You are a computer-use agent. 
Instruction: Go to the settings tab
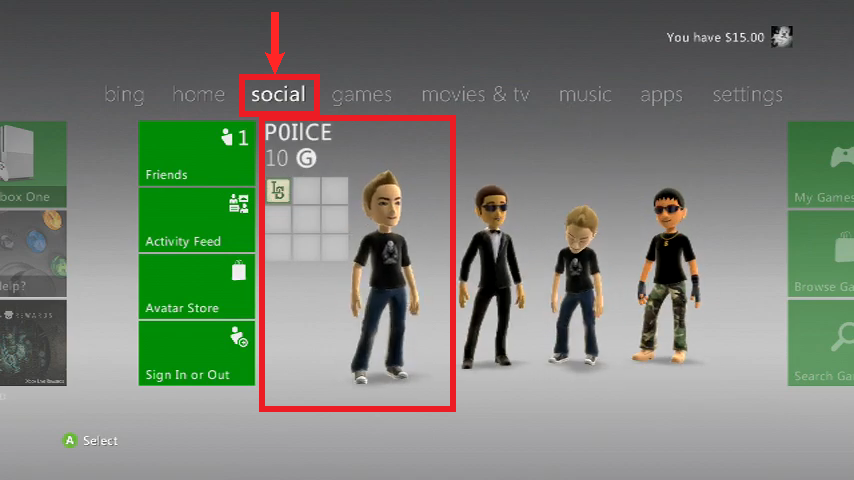click(747, 95)
